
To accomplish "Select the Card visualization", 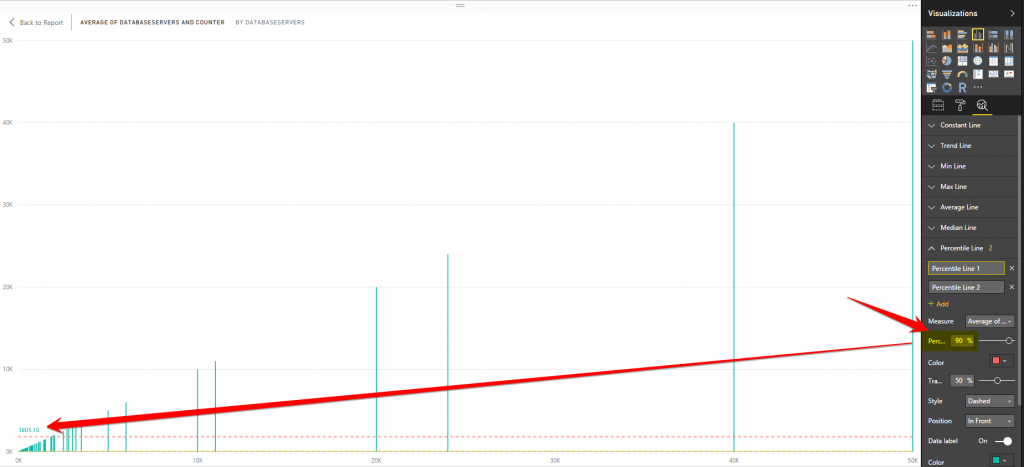I will [x=993, y=74].
